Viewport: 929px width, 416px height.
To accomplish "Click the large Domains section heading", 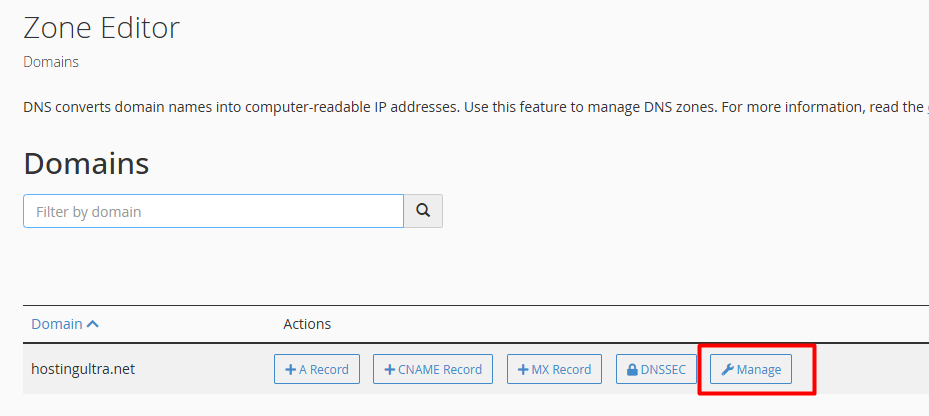I will tap(86, 163).
